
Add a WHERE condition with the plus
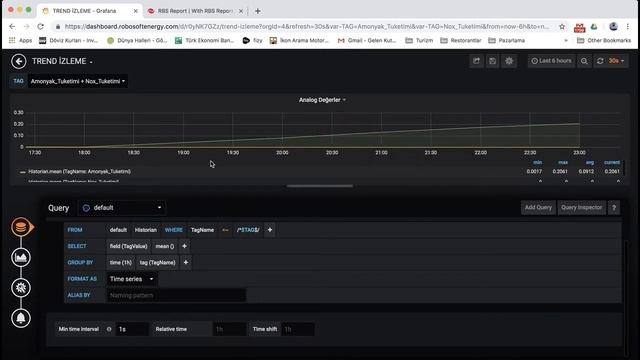(x=270, y=230)
